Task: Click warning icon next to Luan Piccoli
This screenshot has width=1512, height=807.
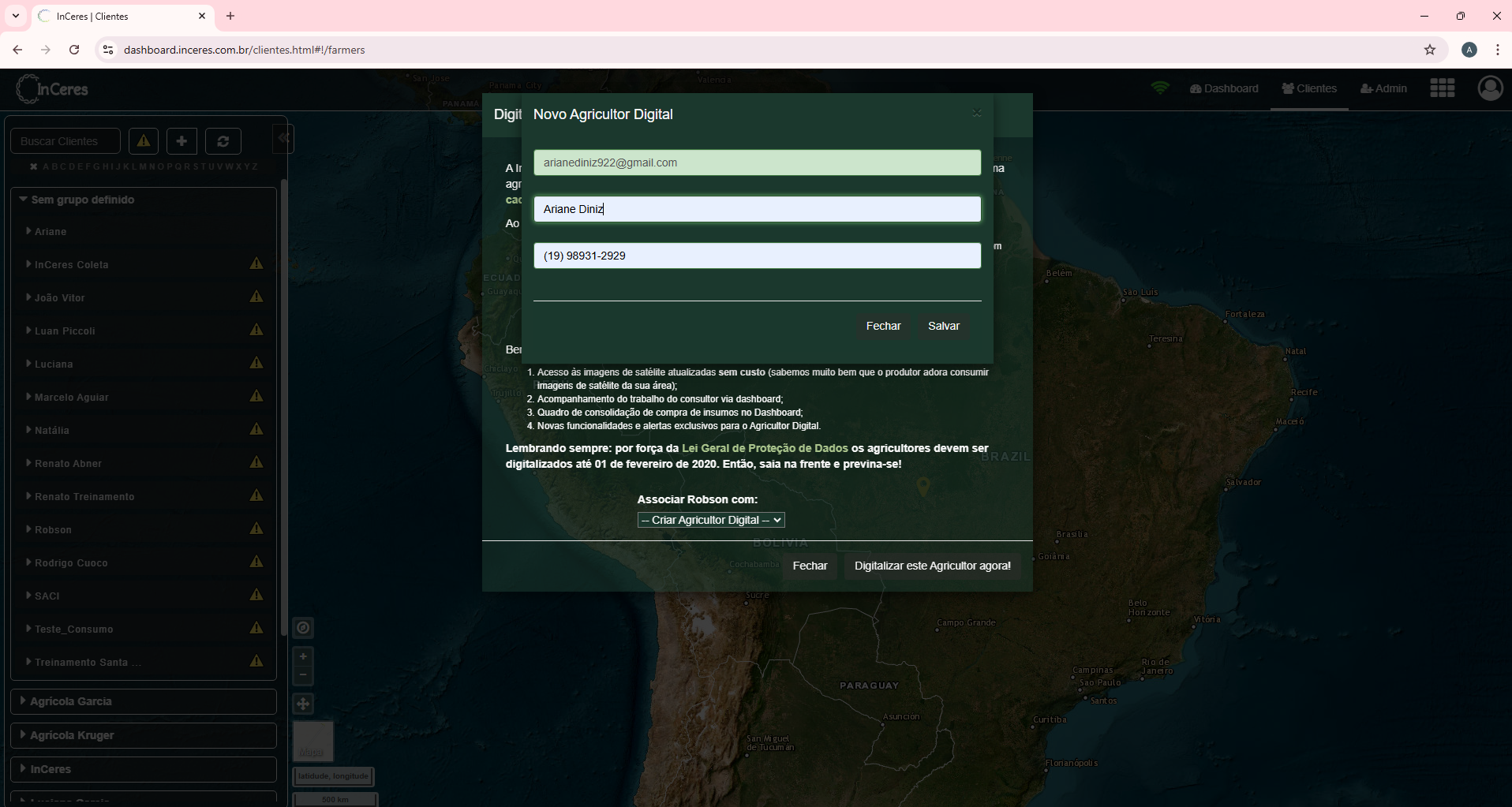Action: click(x=256, y=330)
